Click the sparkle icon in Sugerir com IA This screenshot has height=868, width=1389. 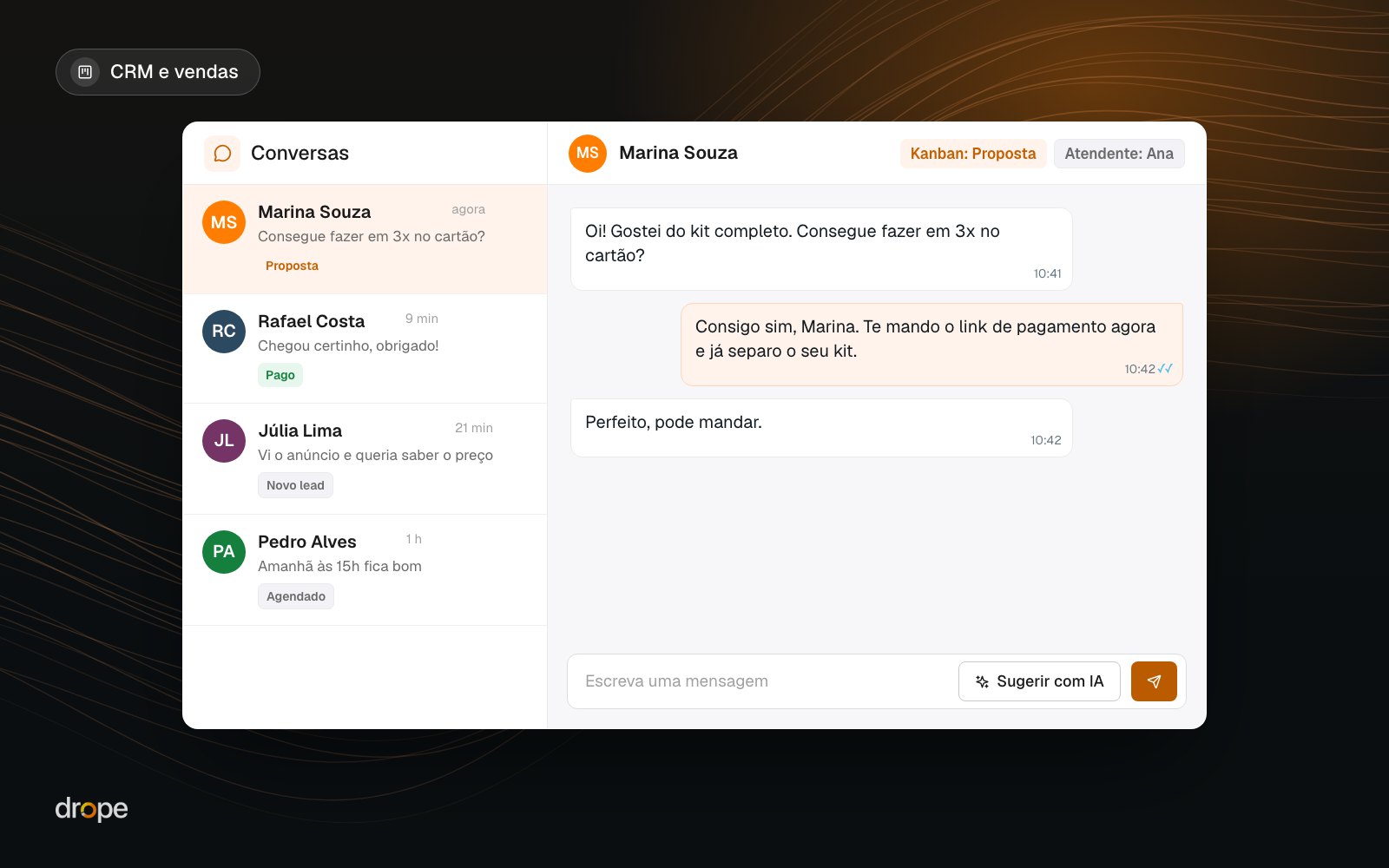[x=982, y=681]
